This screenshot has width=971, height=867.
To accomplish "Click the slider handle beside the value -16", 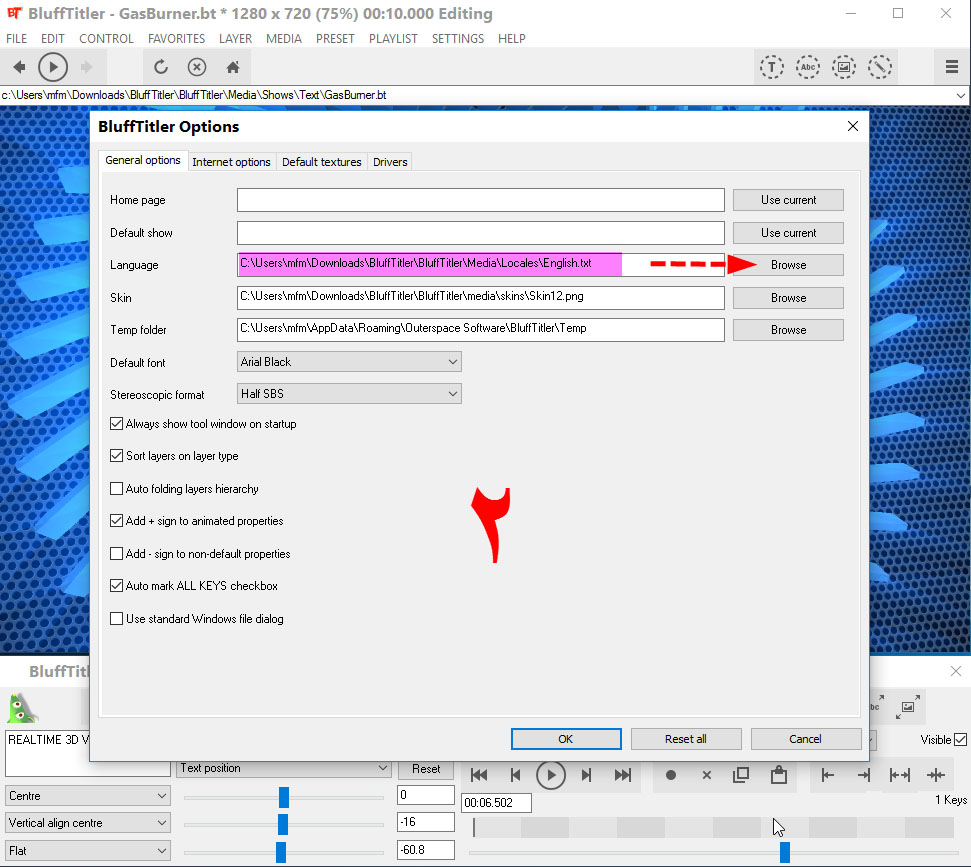I will pos(283,824).
